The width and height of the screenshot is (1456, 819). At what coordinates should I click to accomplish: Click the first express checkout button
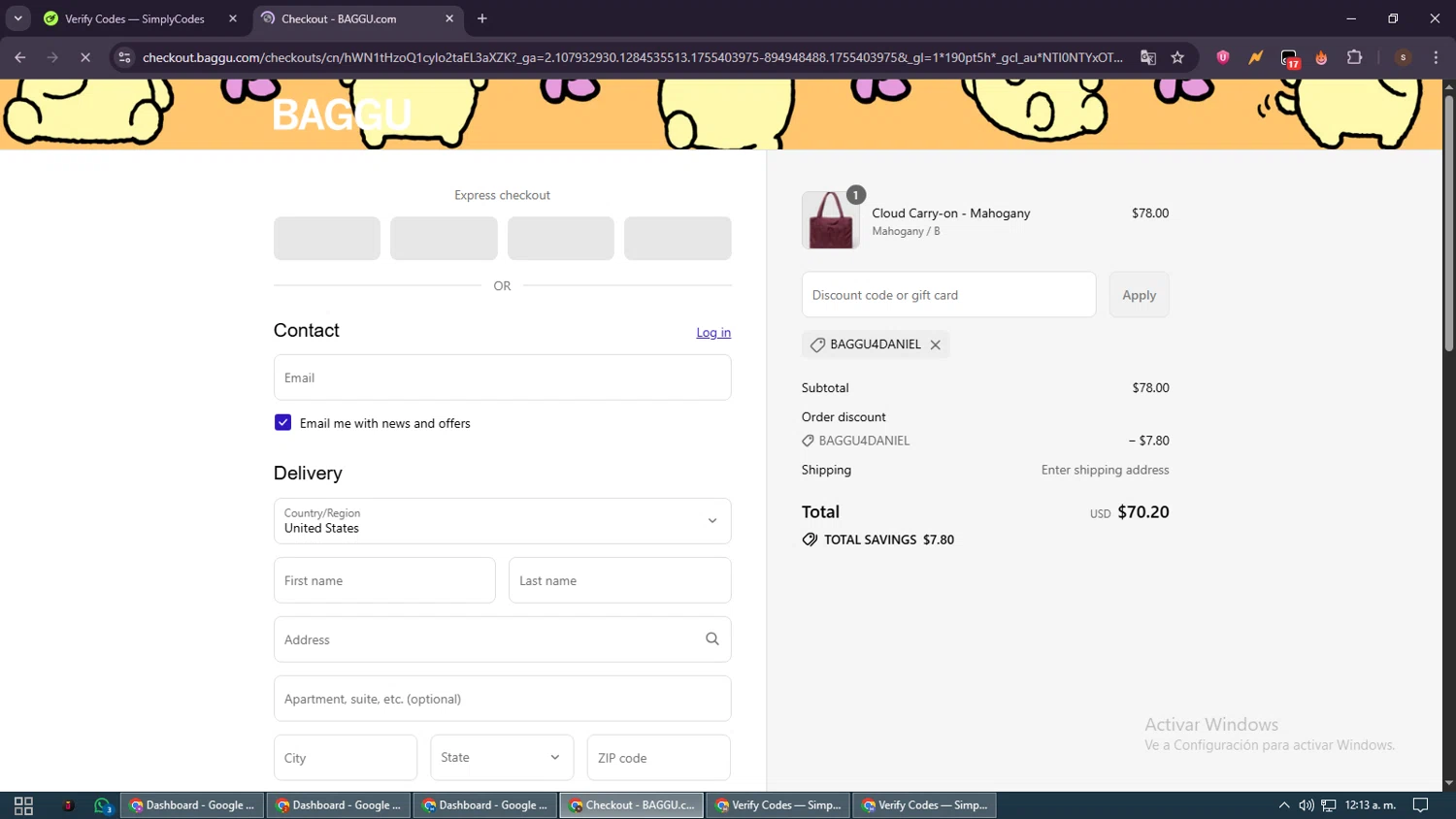tap(327, 239)
